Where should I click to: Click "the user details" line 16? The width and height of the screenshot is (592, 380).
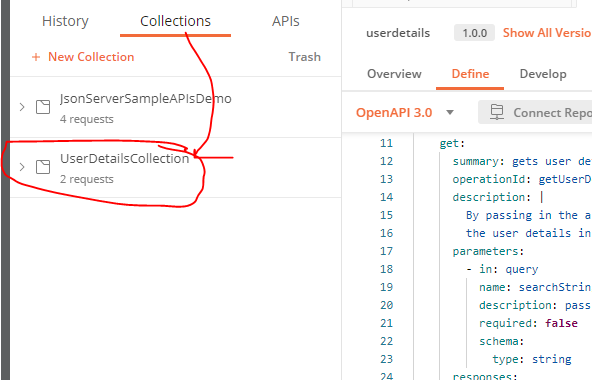coord(528,233)
